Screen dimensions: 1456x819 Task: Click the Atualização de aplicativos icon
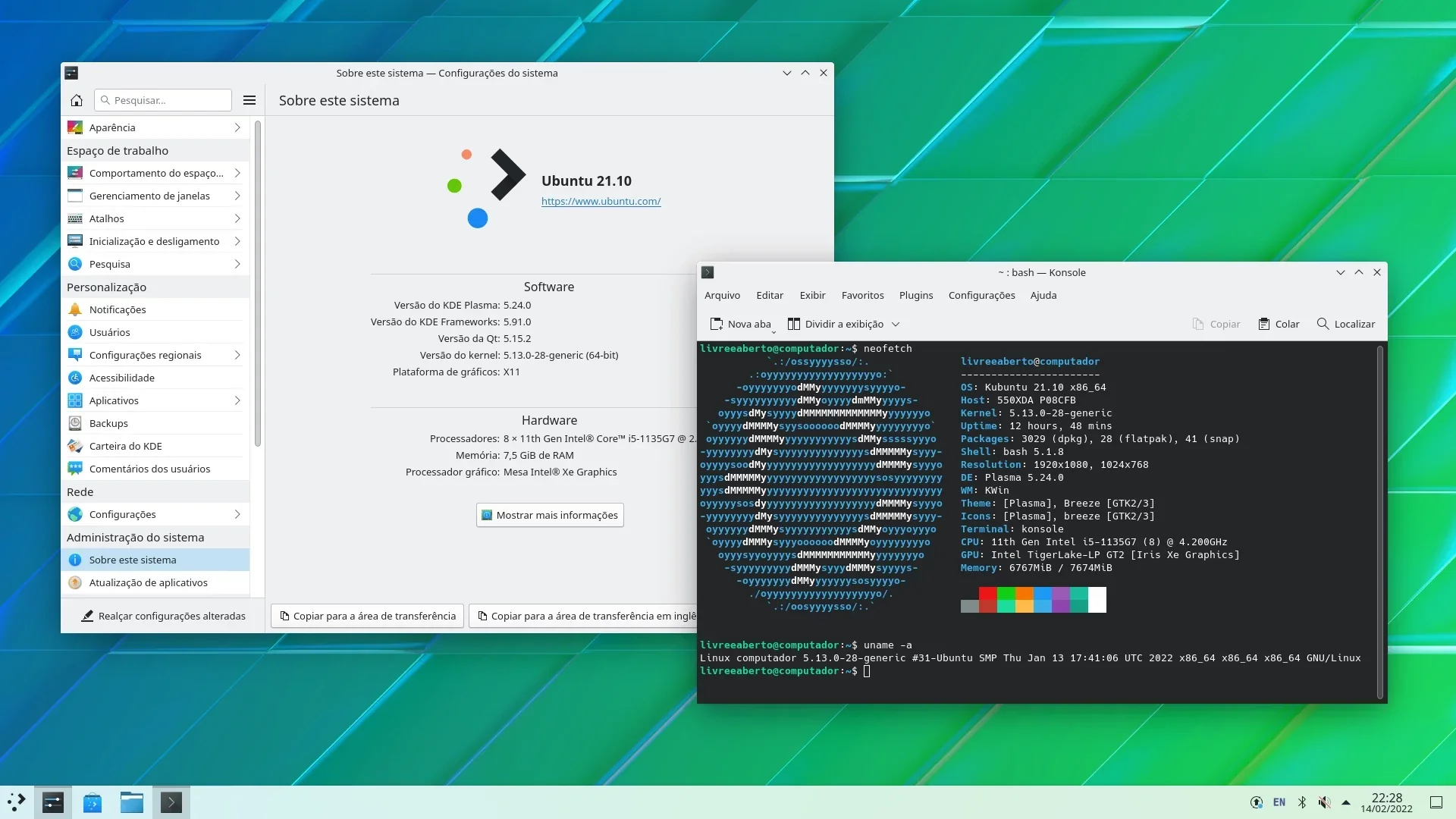click(75, 582)
